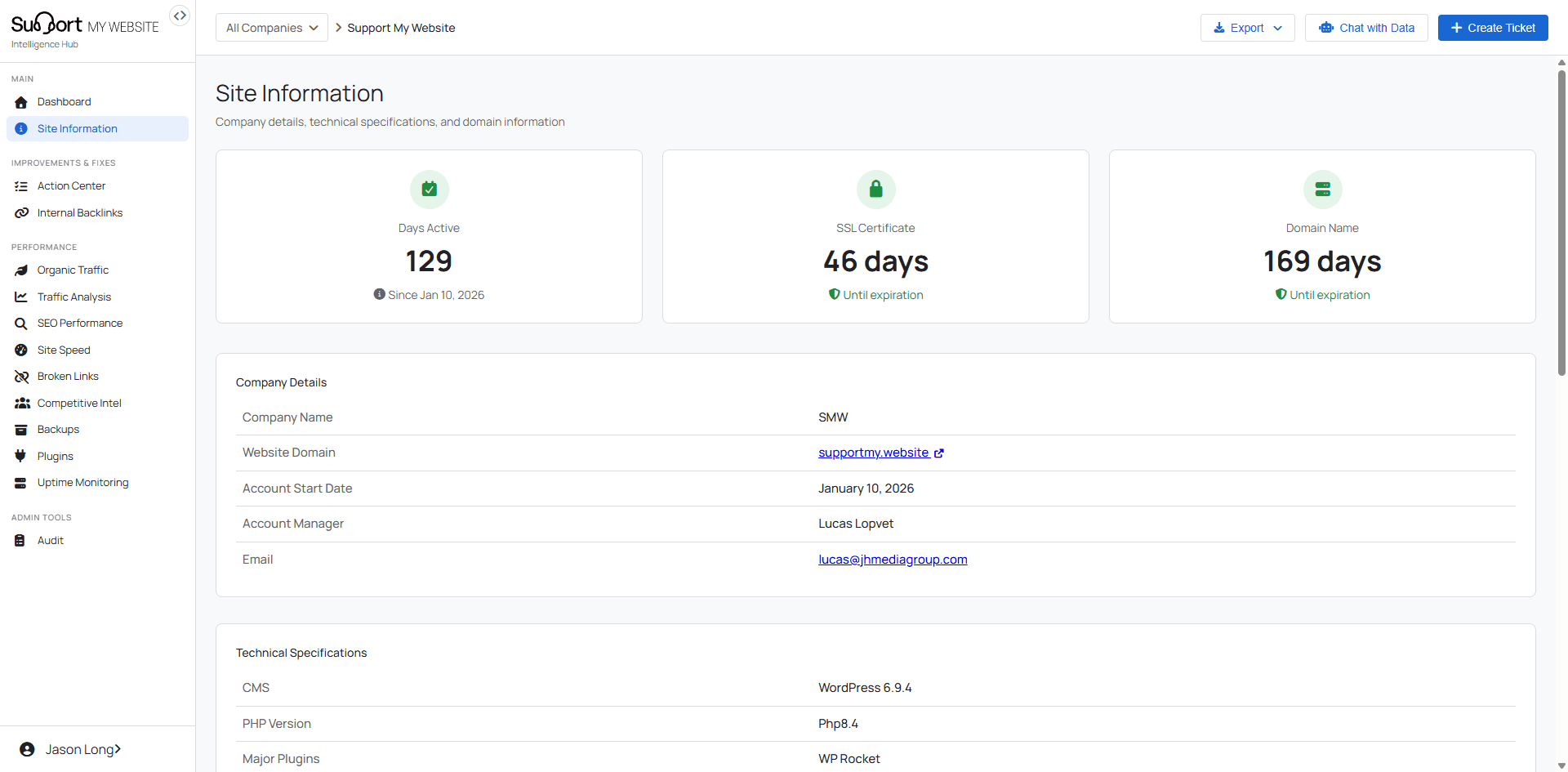Click the WP Rocket plugin value
The width and height of the screenshot is (1568, 772).
click(849, 759)
